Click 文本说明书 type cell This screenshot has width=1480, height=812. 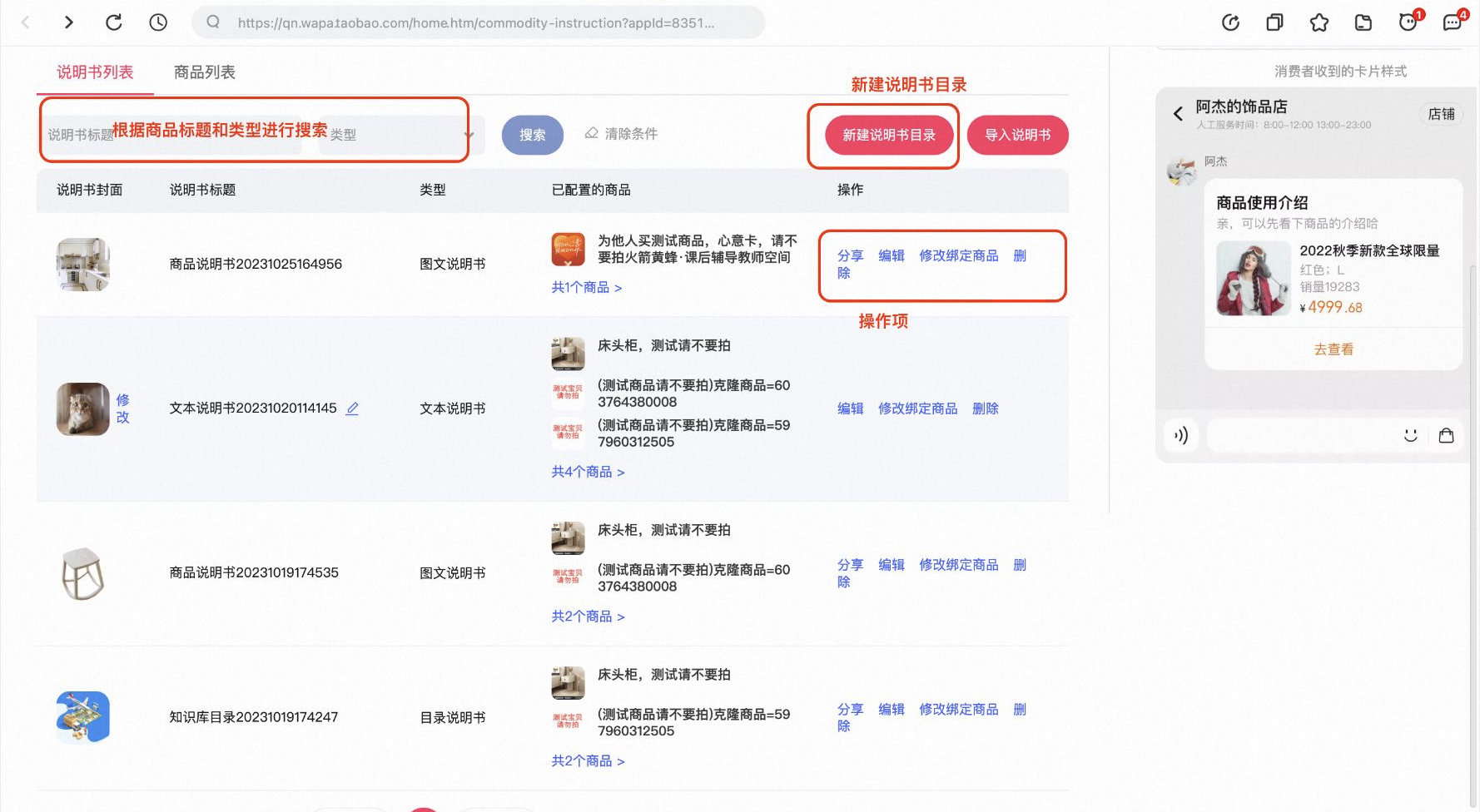pyautogui.click(x=453, y=408)
